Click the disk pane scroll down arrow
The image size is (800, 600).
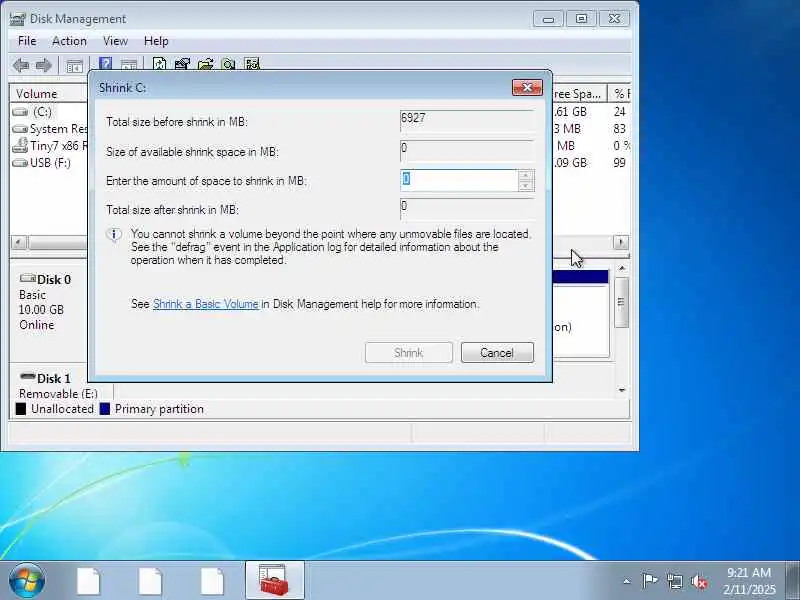point(621,390)
